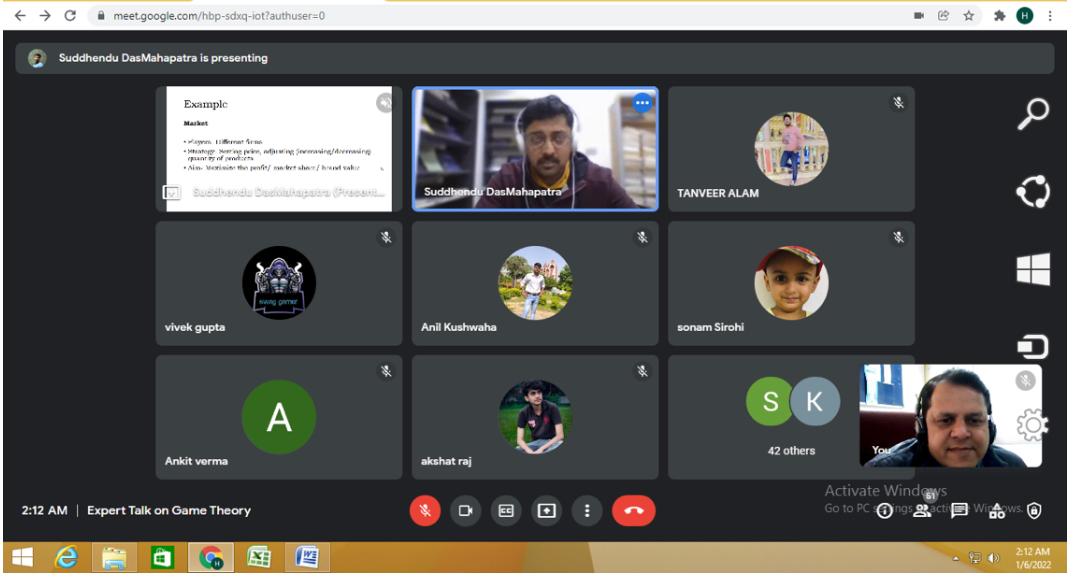Click the Present now screen share icon
The image size is (1077, 578).
tap(546, 511)
